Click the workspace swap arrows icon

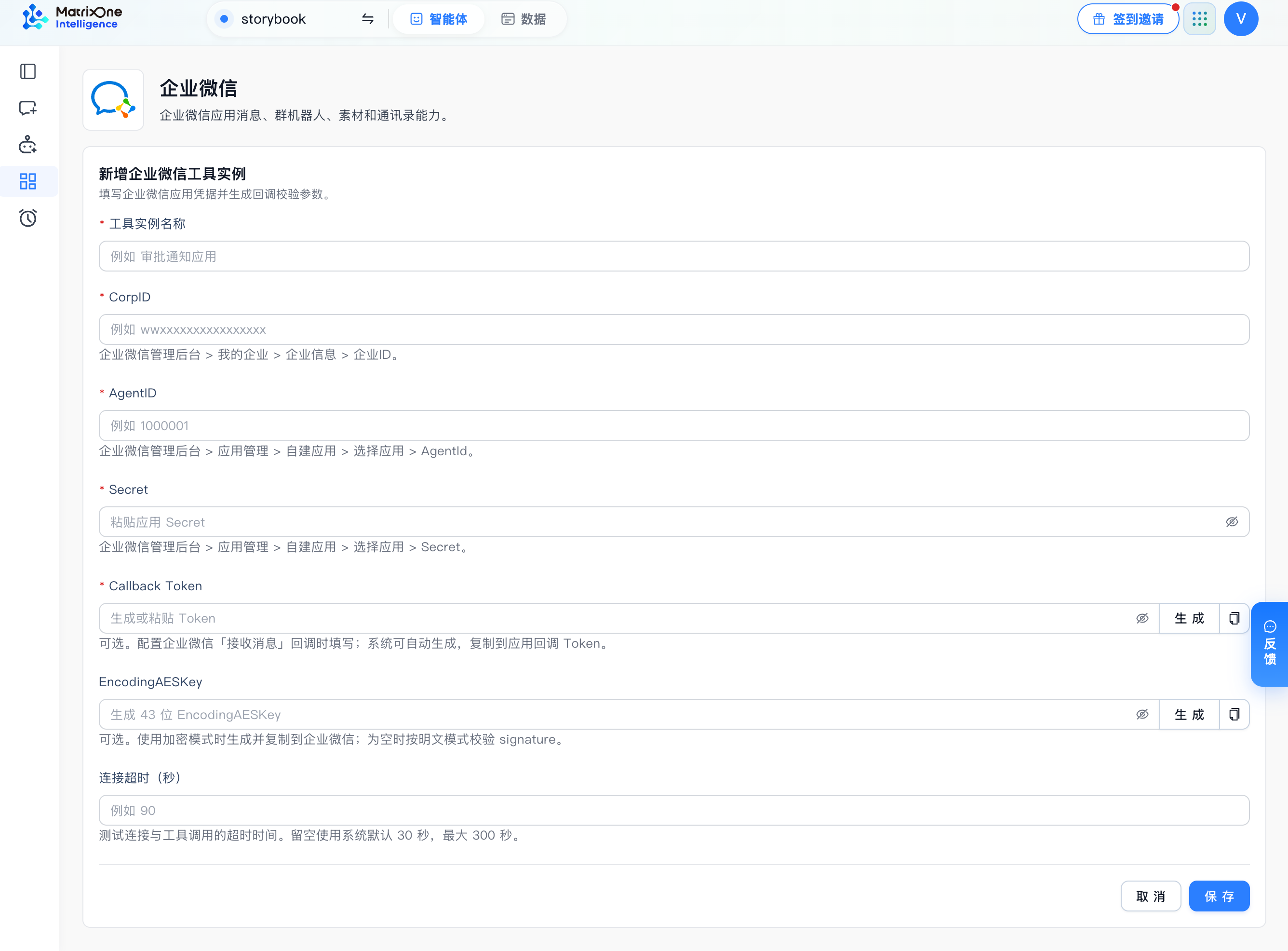(x=368, y=19)
